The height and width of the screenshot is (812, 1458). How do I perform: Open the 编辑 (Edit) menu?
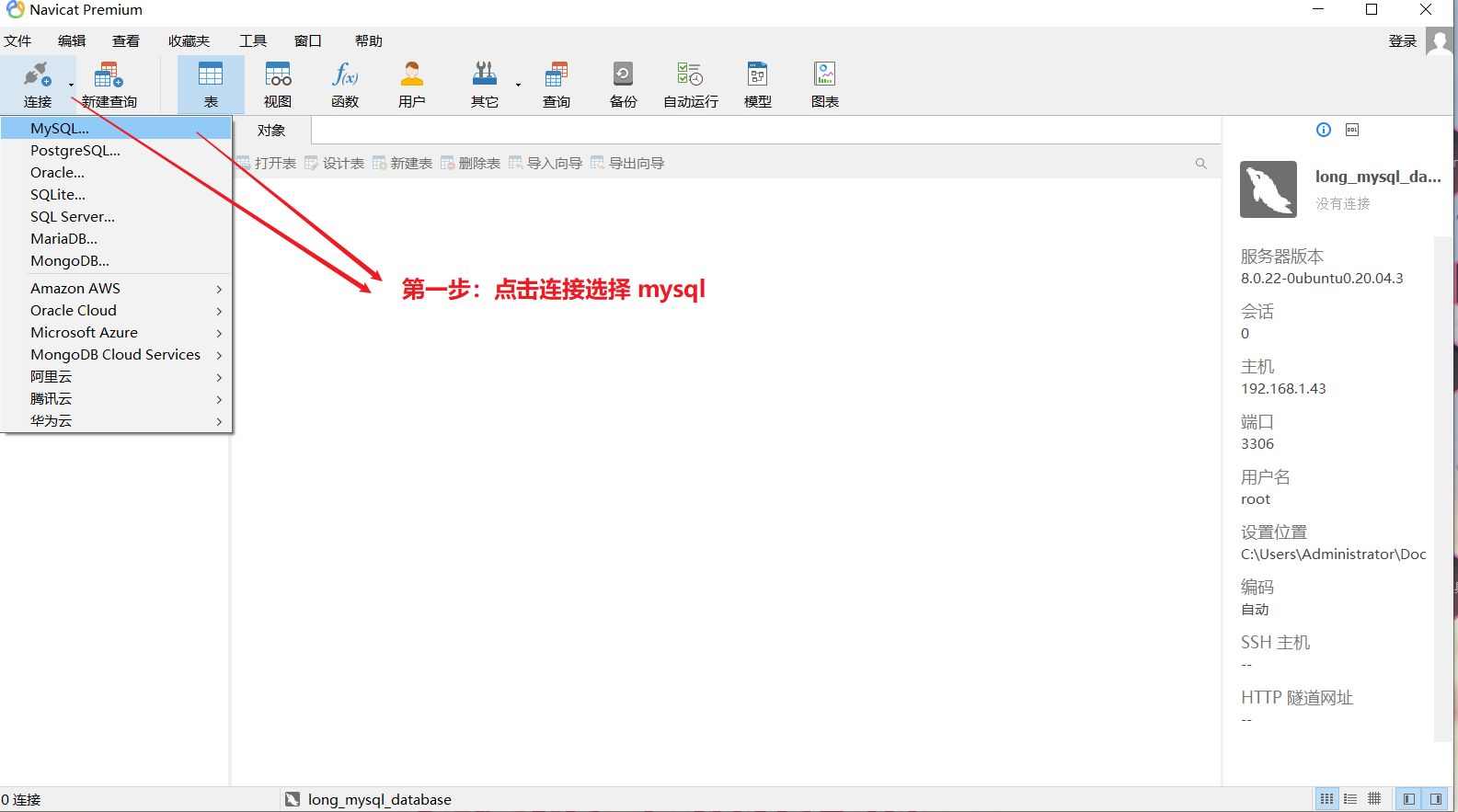point(72,41)
